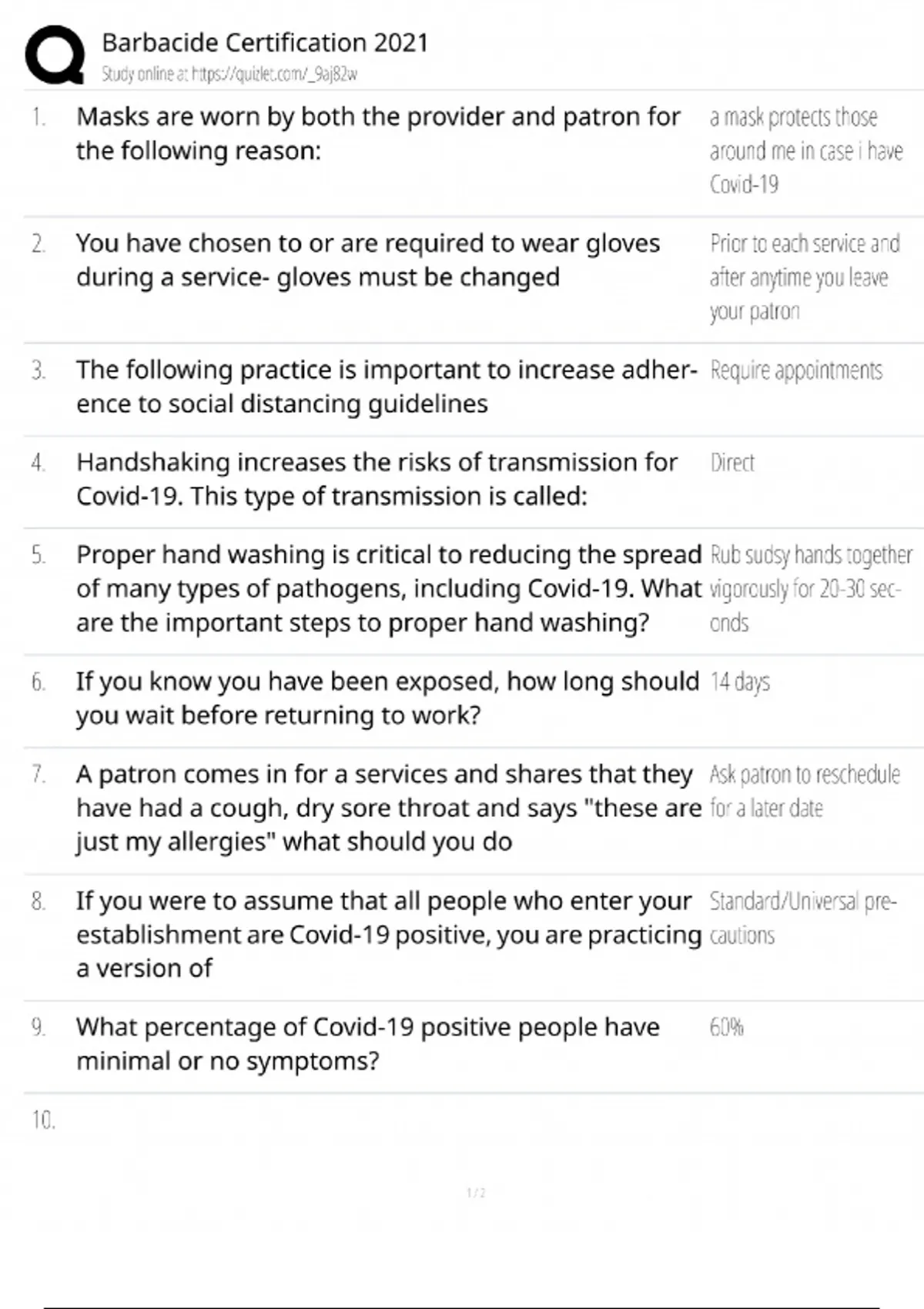
Task: Select answer 'Prior to each service'
Action: coord(805,277)
